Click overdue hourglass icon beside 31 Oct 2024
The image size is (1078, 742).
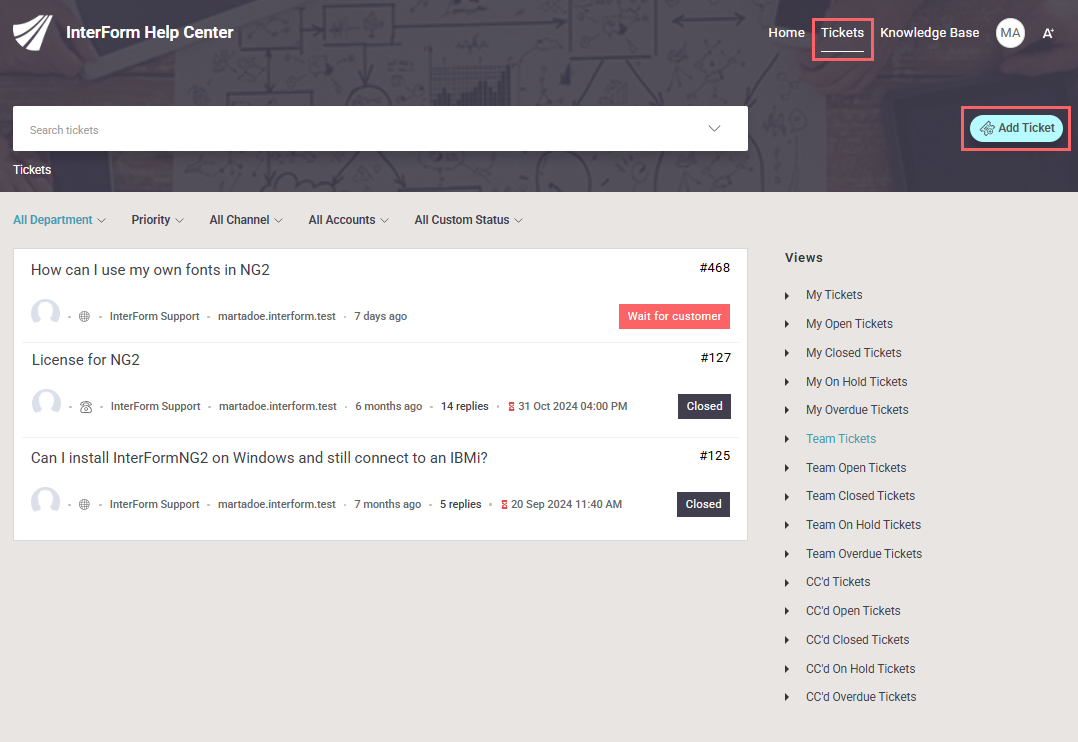click(511, 406)
